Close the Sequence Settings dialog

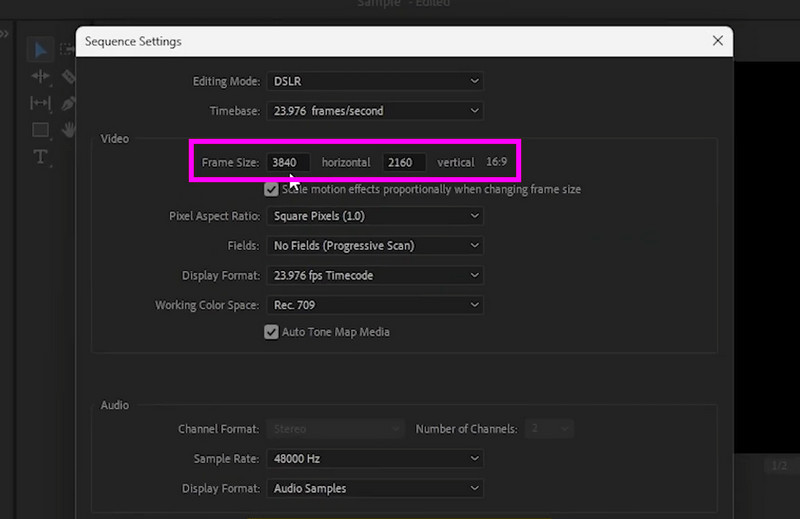717,41
